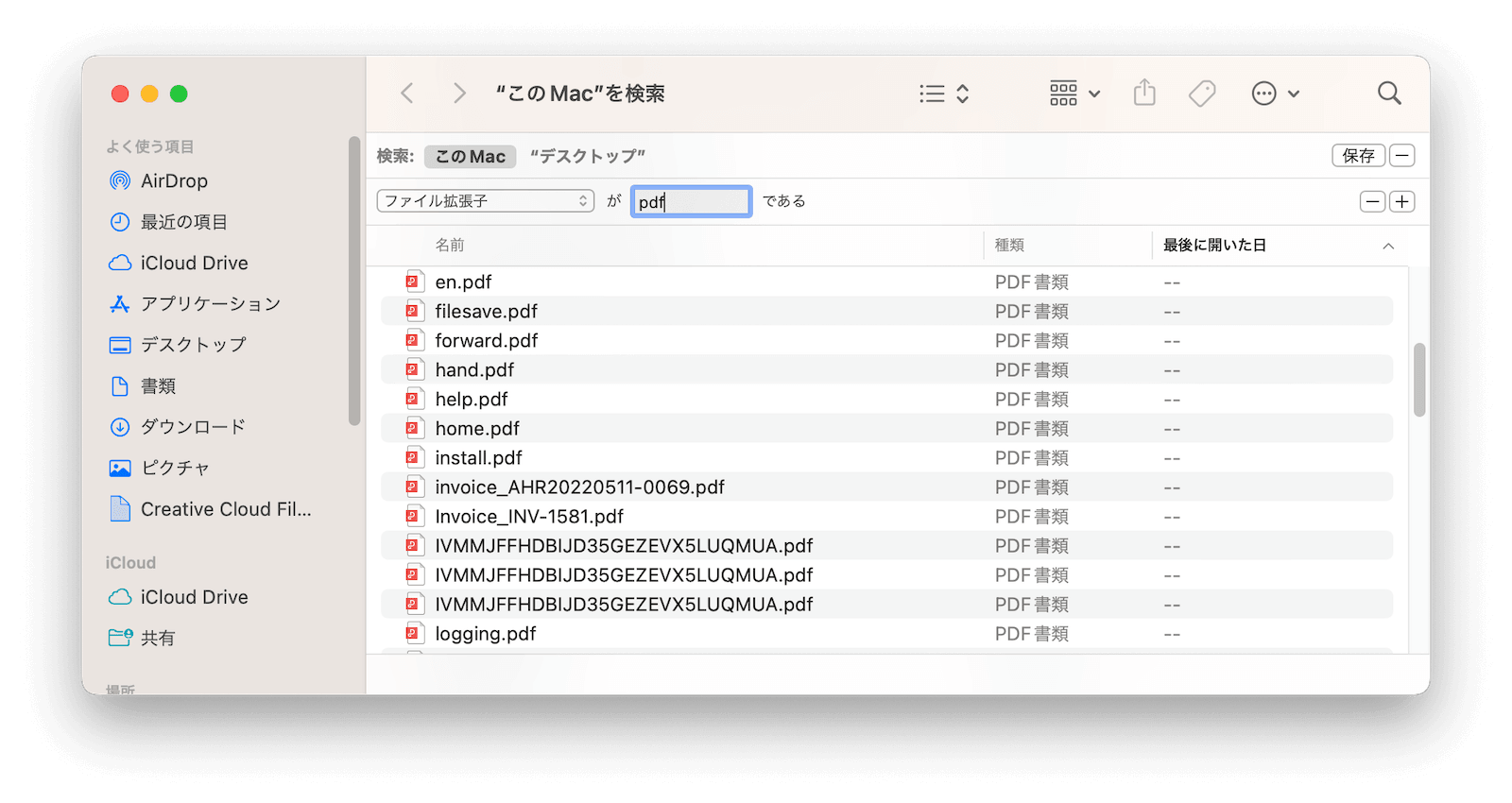Open 共有 in the sidebar
The image size is (1512, 803).
pos(157,639)
